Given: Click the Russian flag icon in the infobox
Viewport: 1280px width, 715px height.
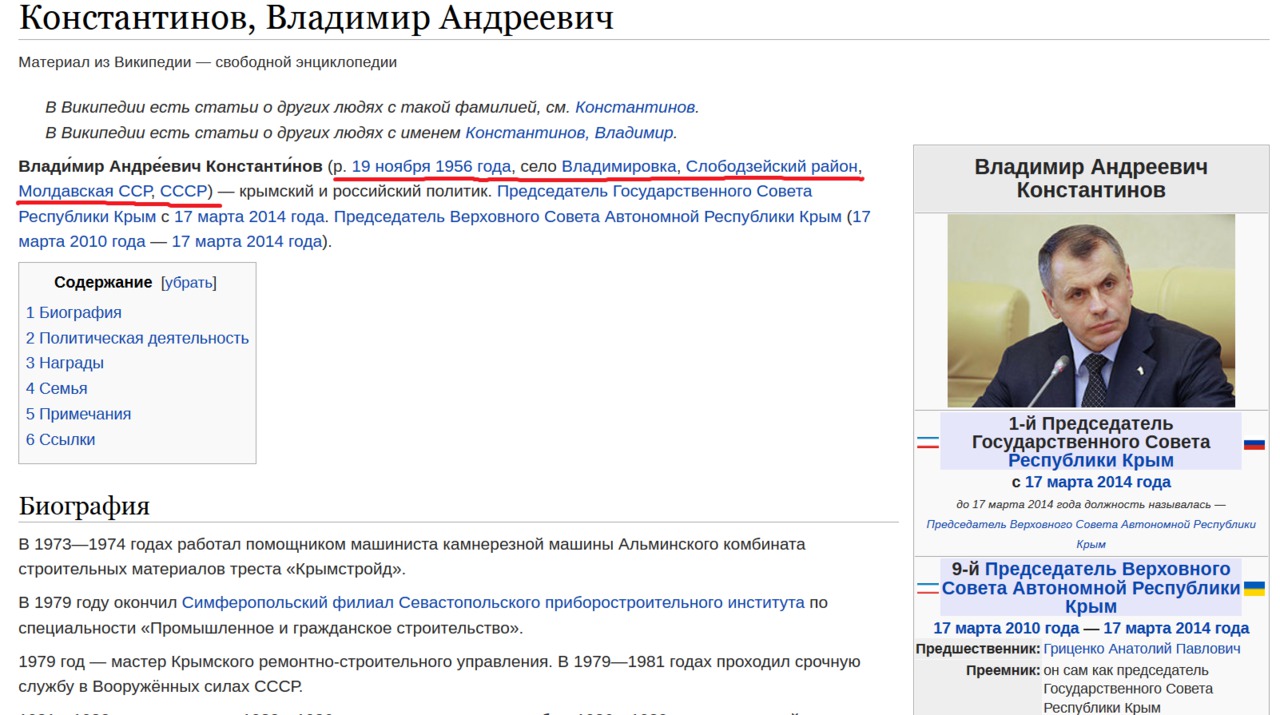Looking at the screenshot, I should coord(1254,443).
